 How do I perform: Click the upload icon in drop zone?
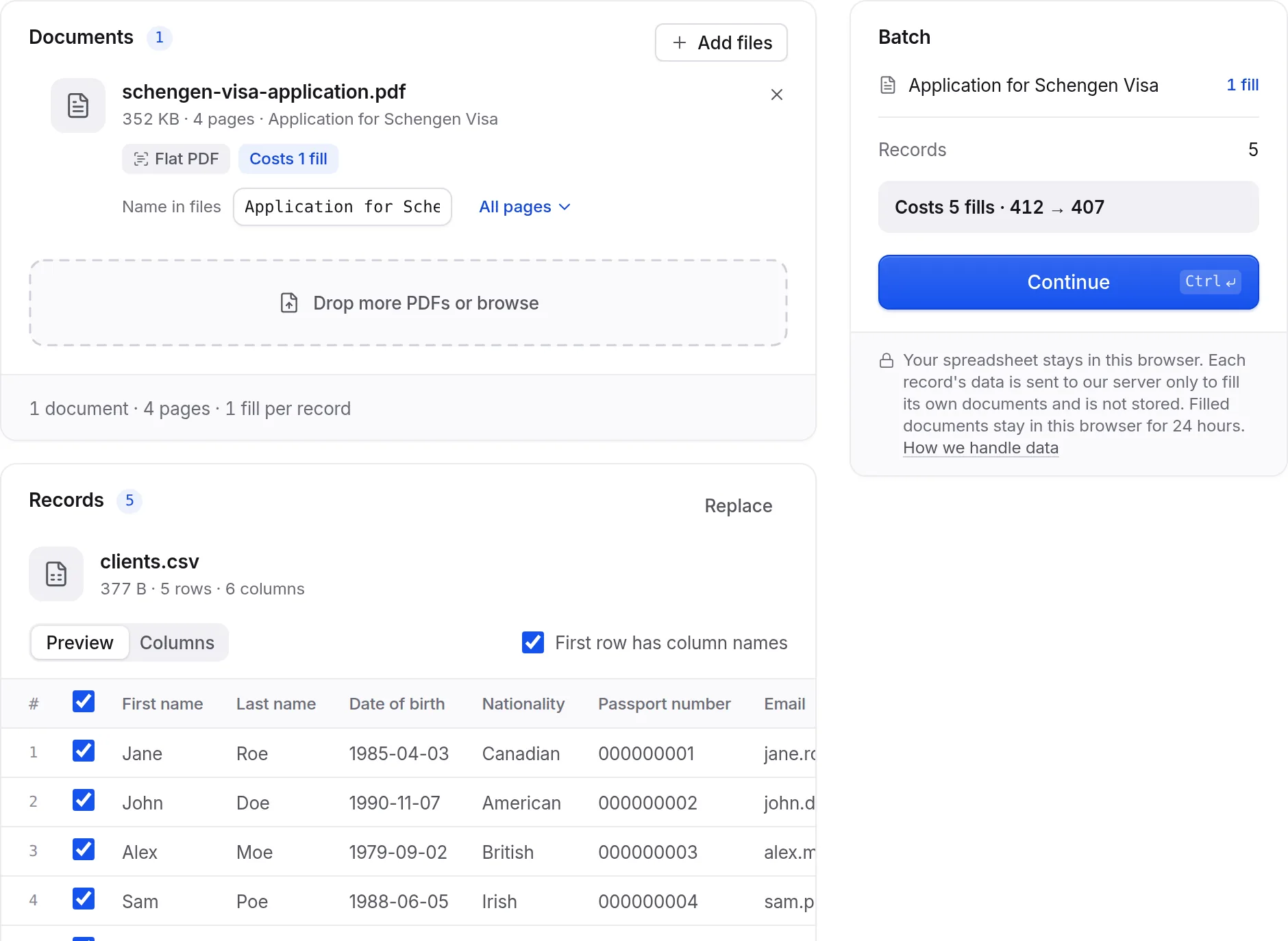[x=289, y=303]
